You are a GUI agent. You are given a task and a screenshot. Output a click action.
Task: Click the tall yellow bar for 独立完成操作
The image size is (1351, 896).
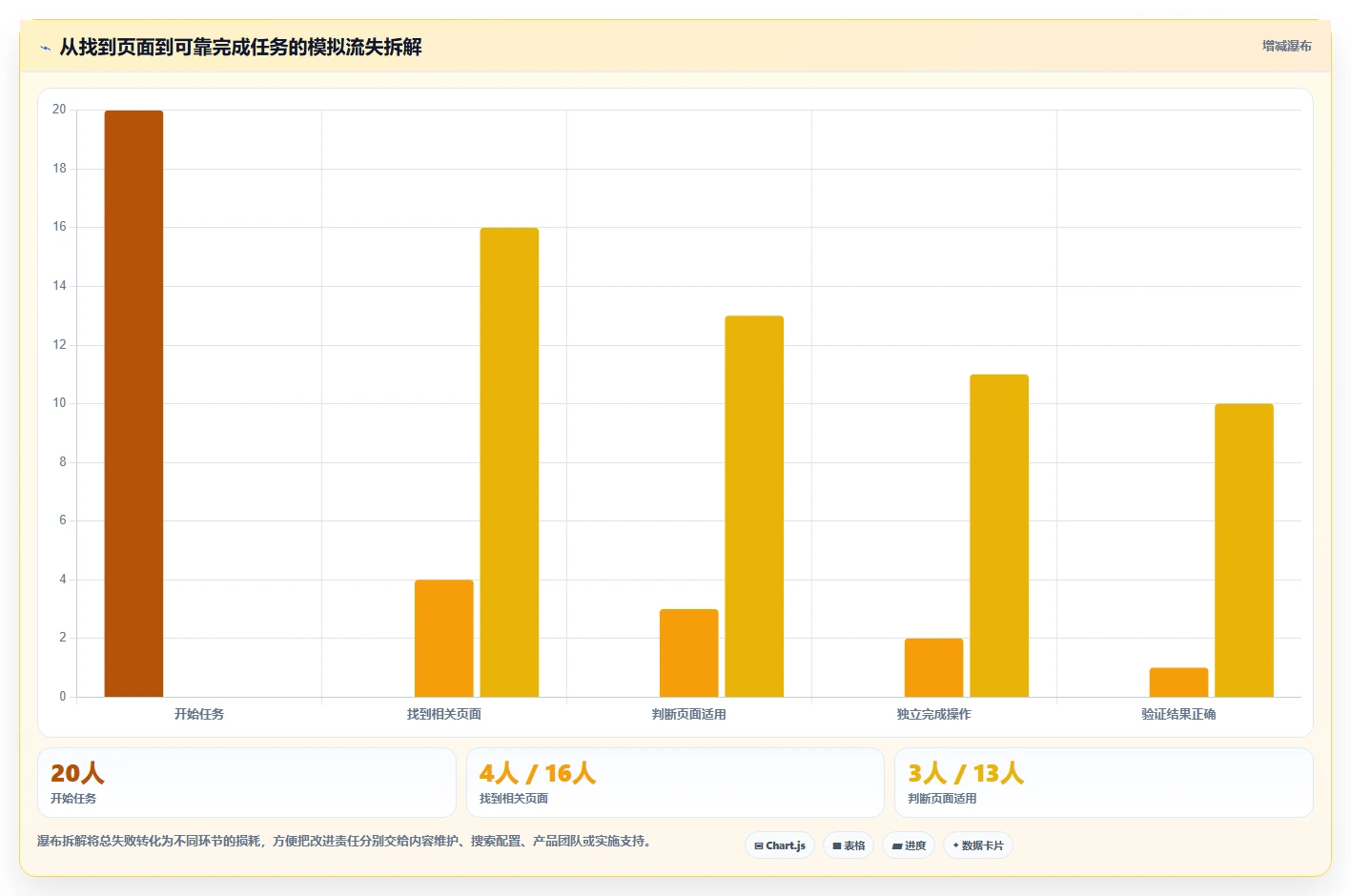[999, 536]
